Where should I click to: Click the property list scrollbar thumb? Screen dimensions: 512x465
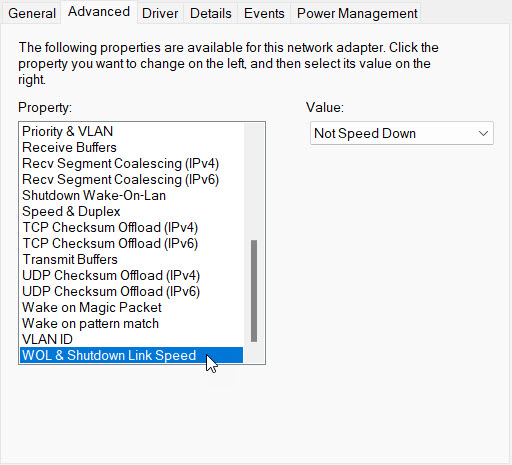click(254, 291)
